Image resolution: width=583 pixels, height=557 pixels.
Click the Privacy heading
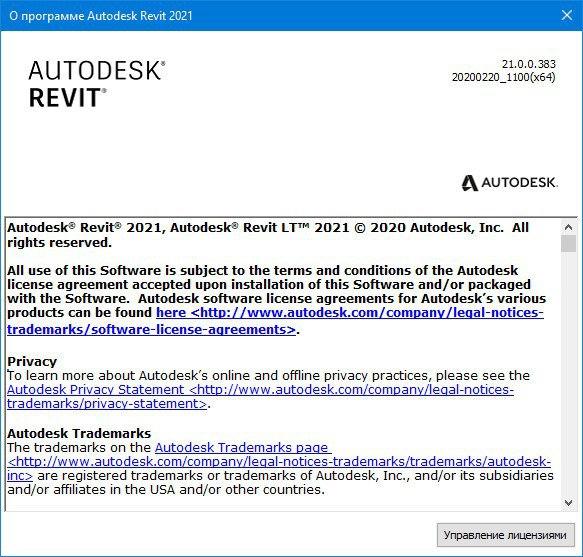coord(32,361)
